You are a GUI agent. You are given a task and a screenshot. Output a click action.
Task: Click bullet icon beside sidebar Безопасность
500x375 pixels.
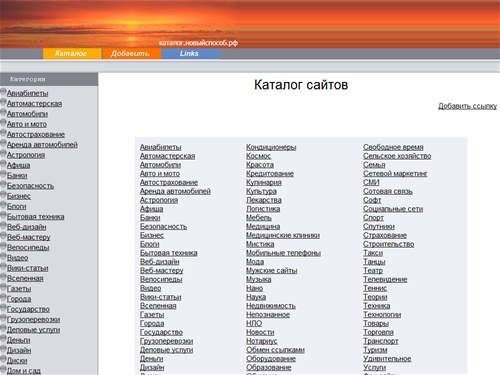pyautogui.click(x=3, y=184)
